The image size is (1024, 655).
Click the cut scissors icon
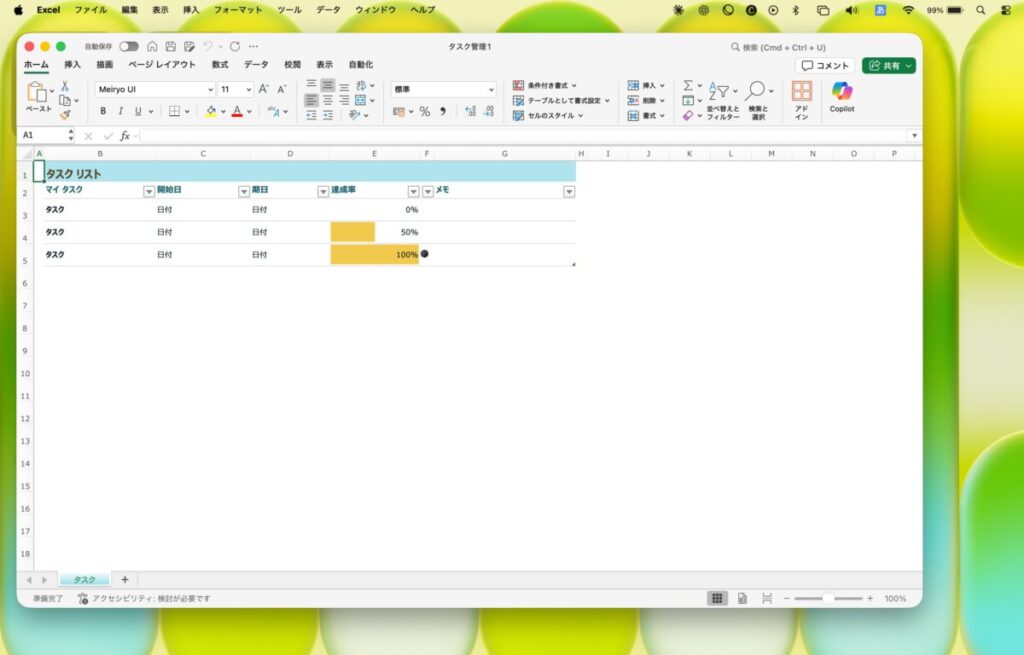(65, 86)
